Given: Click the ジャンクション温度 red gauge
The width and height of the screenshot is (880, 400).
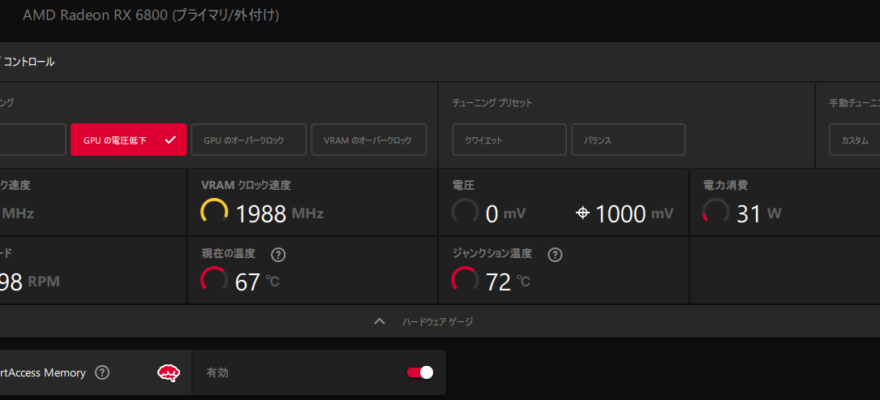Looking at the screenshot, I should coord(465,280).
